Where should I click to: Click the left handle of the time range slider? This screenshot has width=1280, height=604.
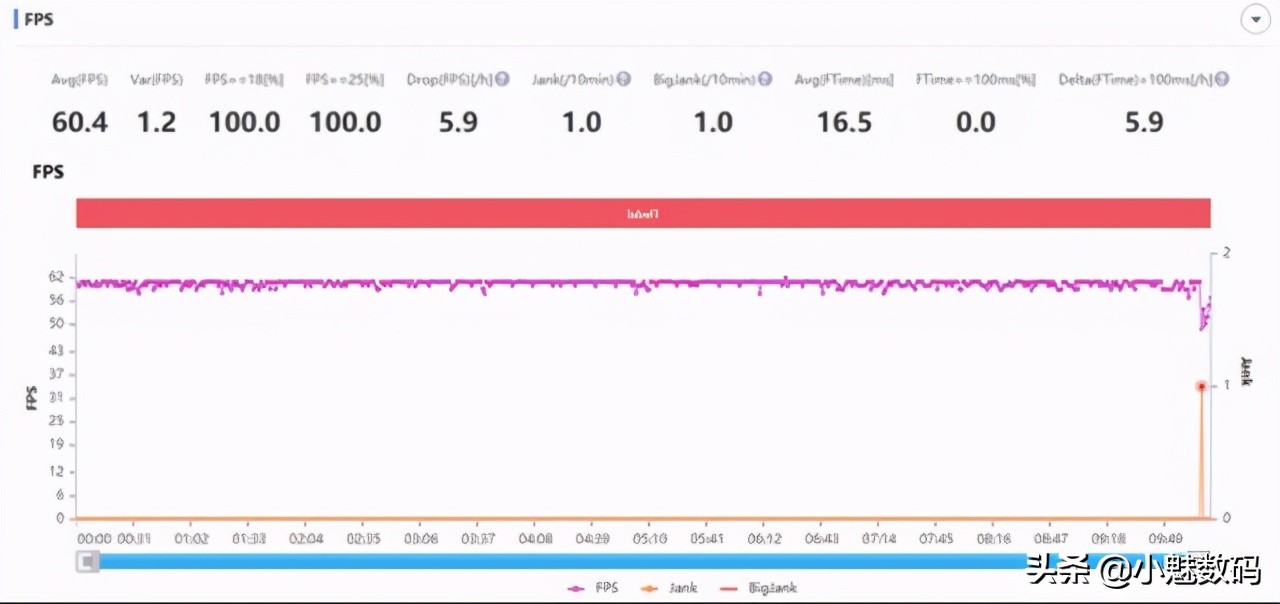(89, 561)
